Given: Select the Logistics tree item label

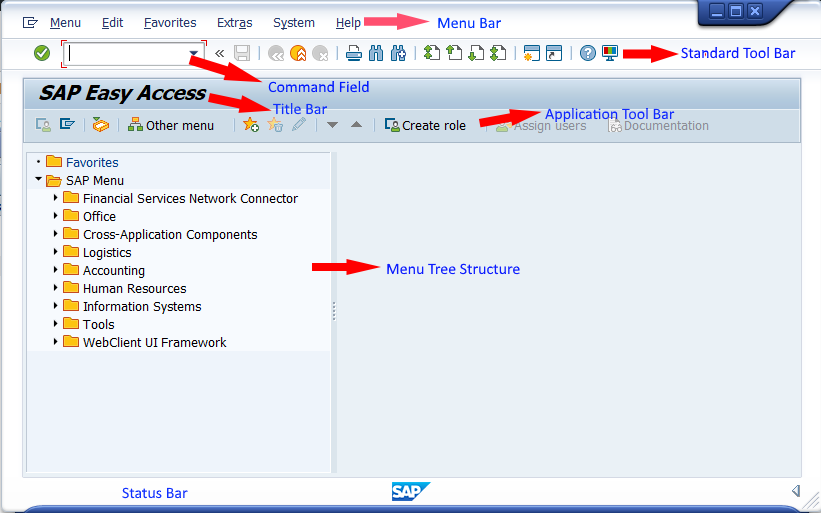Looking at the screenshot, I should [x=107, y=252].
